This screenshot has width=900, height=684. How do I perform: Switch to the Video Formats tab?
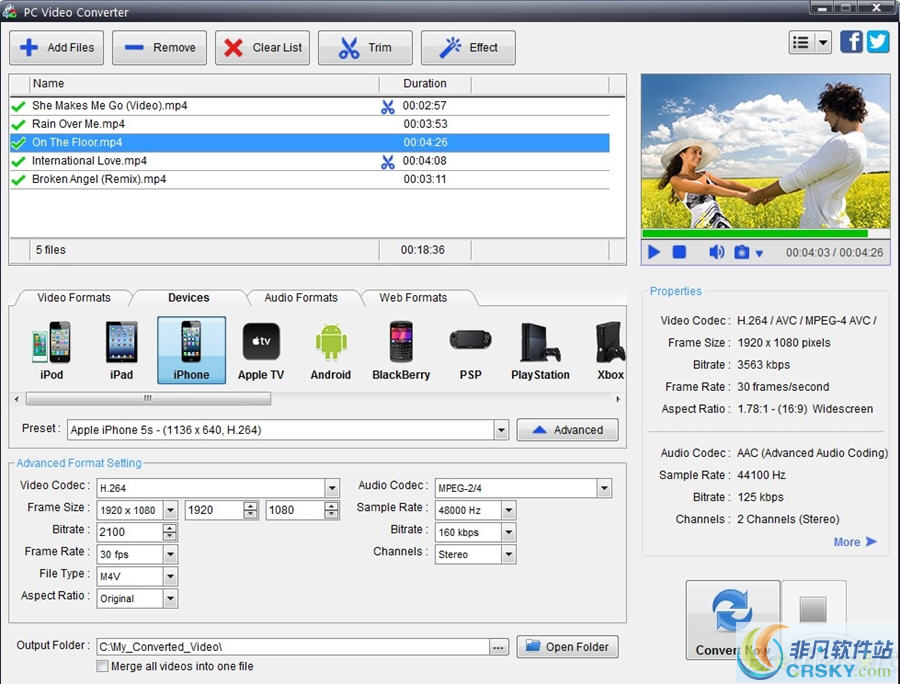(74, 297)
